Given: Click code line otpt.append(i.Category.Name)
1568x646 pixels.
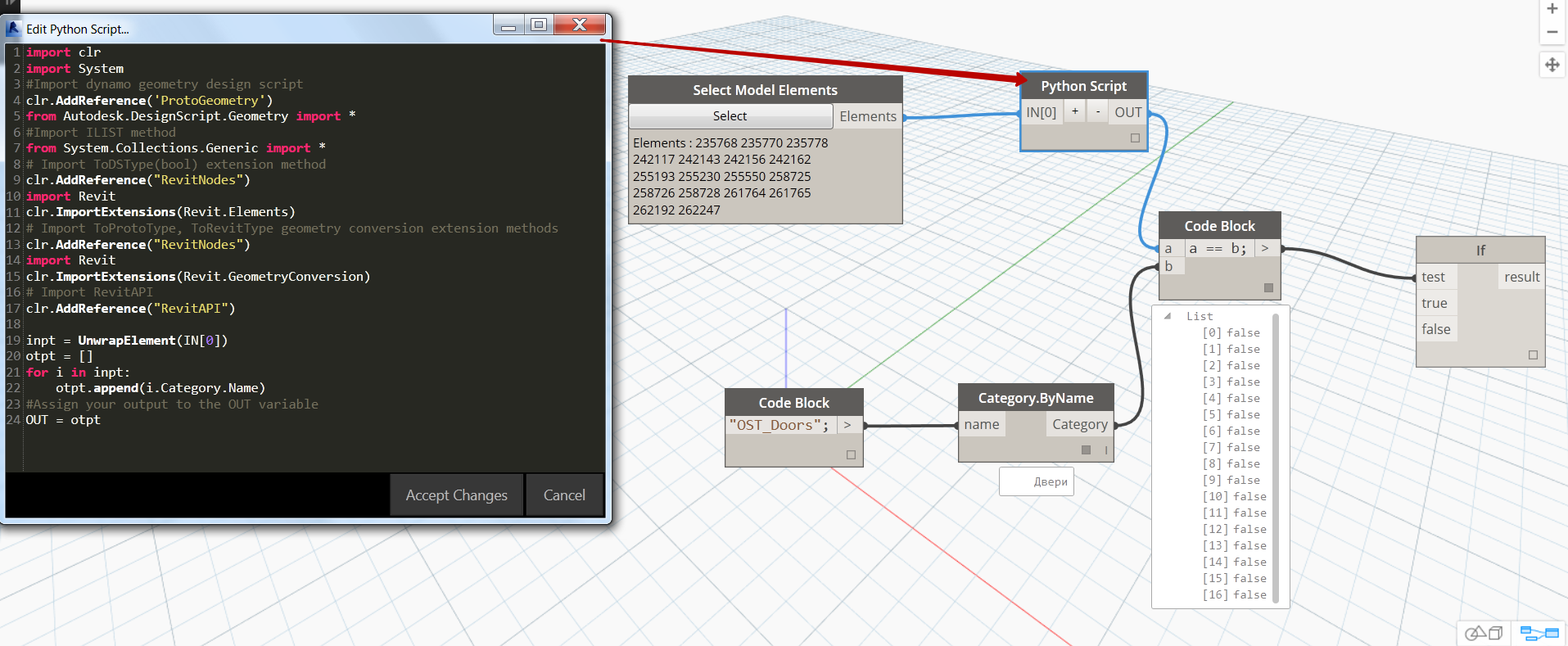Looking at the screenshot, I should tap(160, 388).
